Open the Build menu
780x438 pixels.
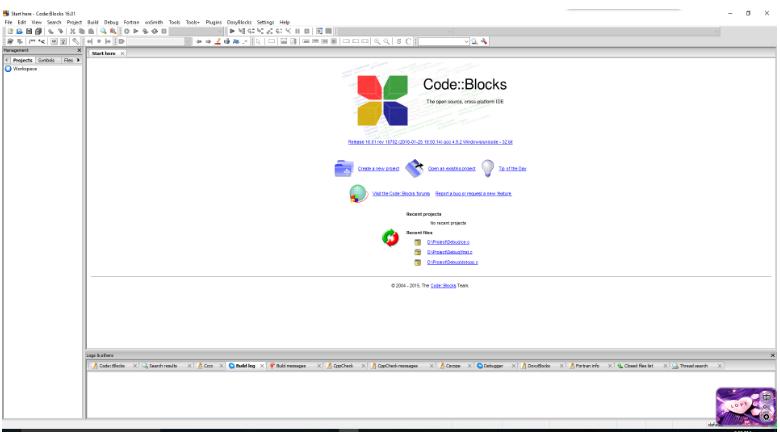[93, 22]
